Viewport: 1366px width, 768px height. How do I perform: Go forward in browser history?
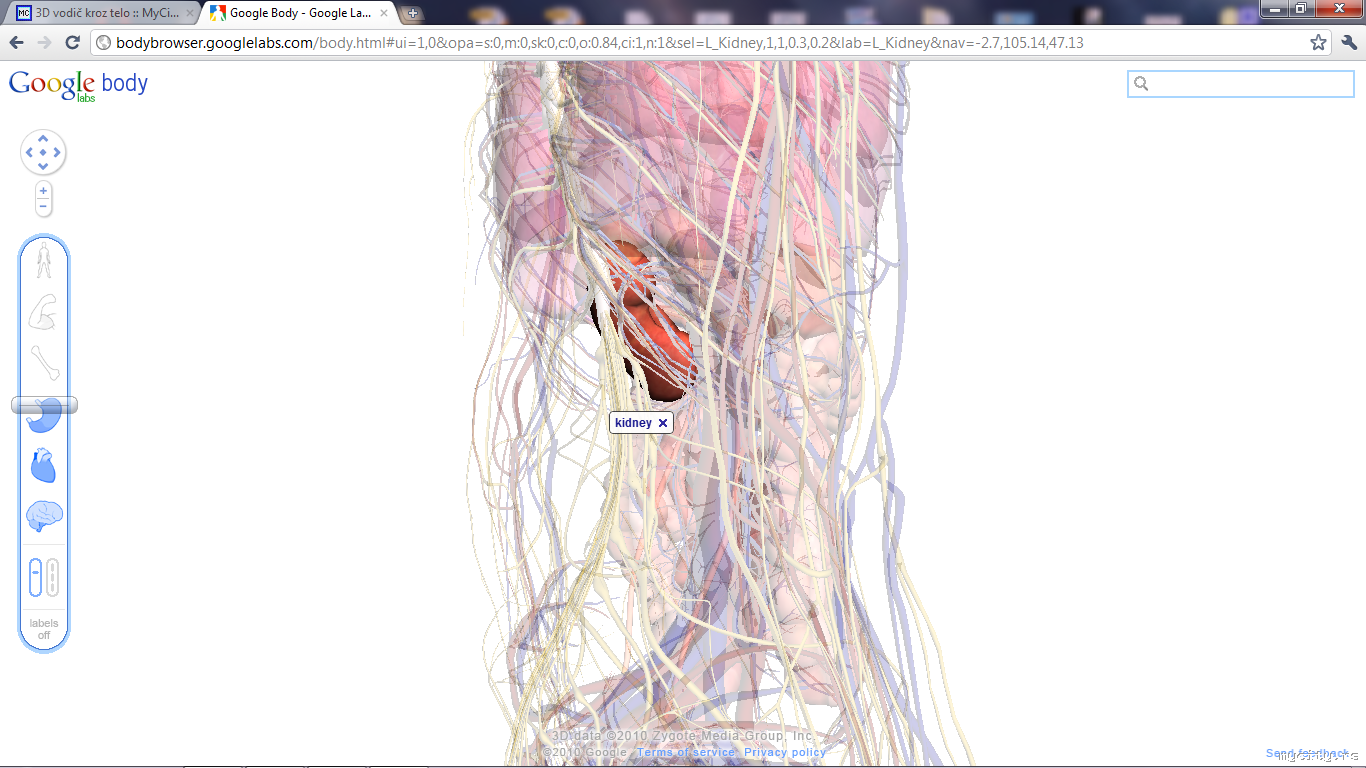pos(44,42)
